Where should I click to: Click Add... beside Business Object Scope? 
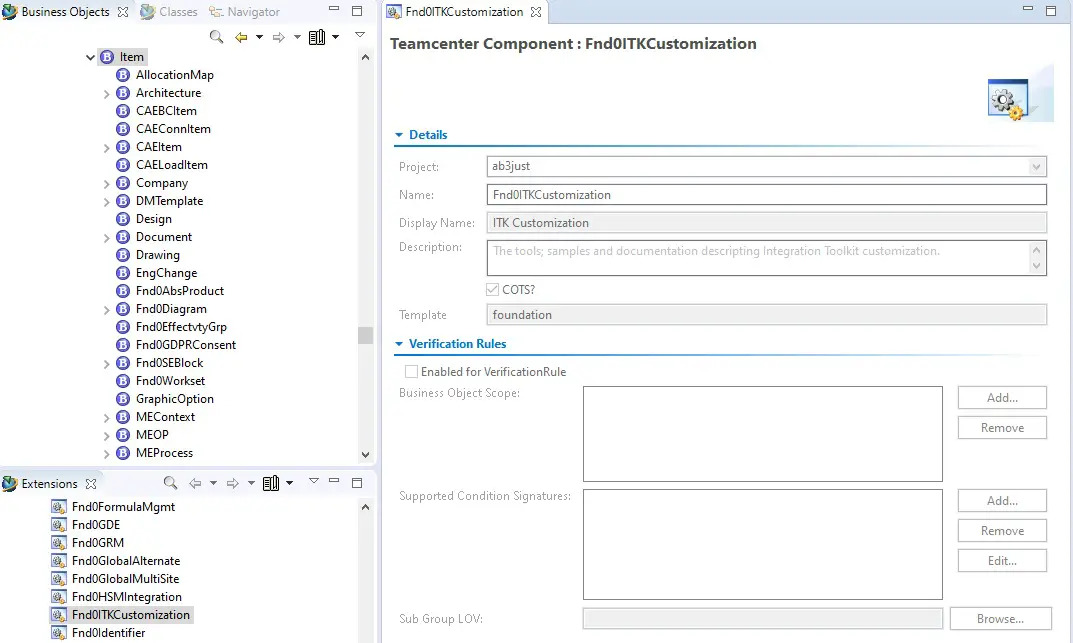[x=1002, y=397]
